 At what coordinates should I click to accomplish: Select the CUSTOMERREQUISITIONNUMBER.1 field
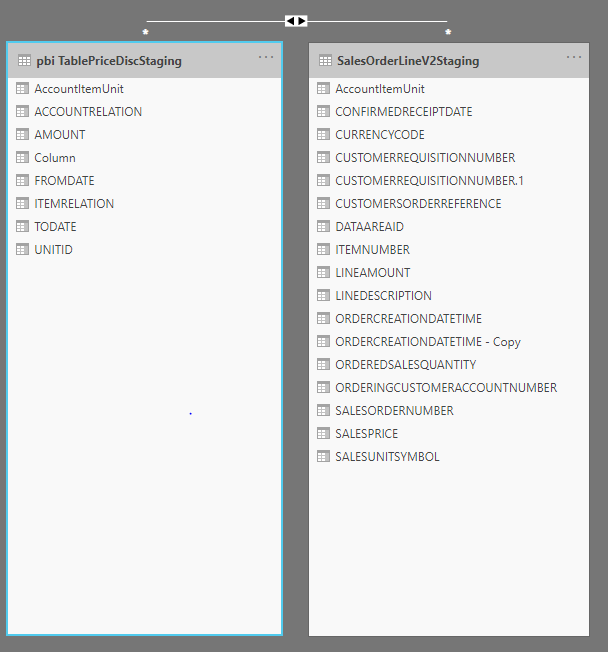coord(430,180)
